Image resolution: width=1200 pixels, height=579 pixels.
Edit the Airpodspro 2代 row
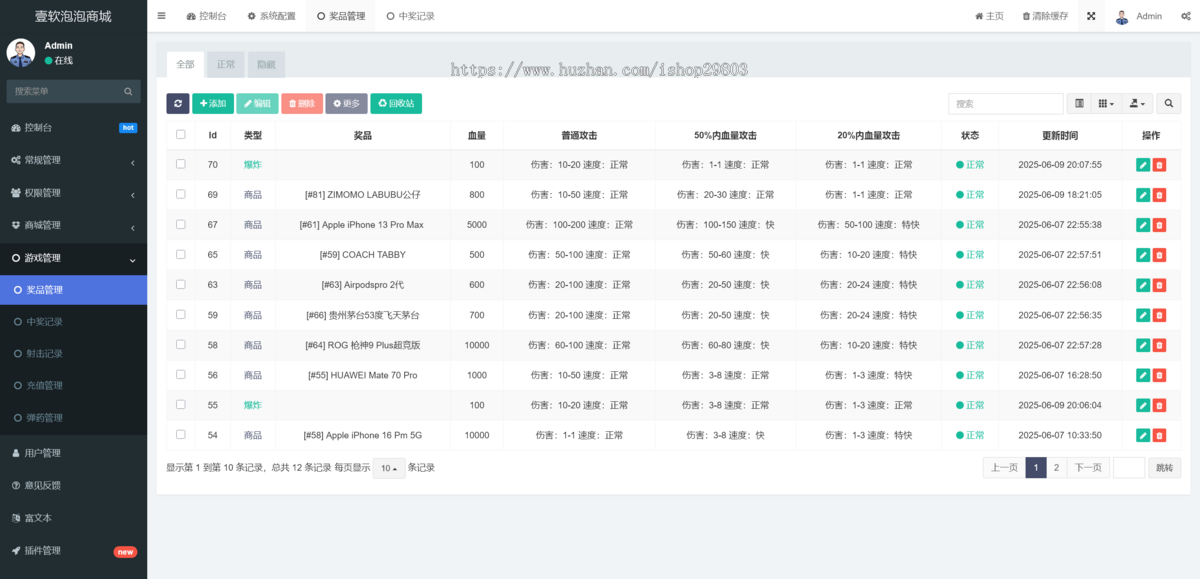pyautogui.click(x=1143, y=285)
